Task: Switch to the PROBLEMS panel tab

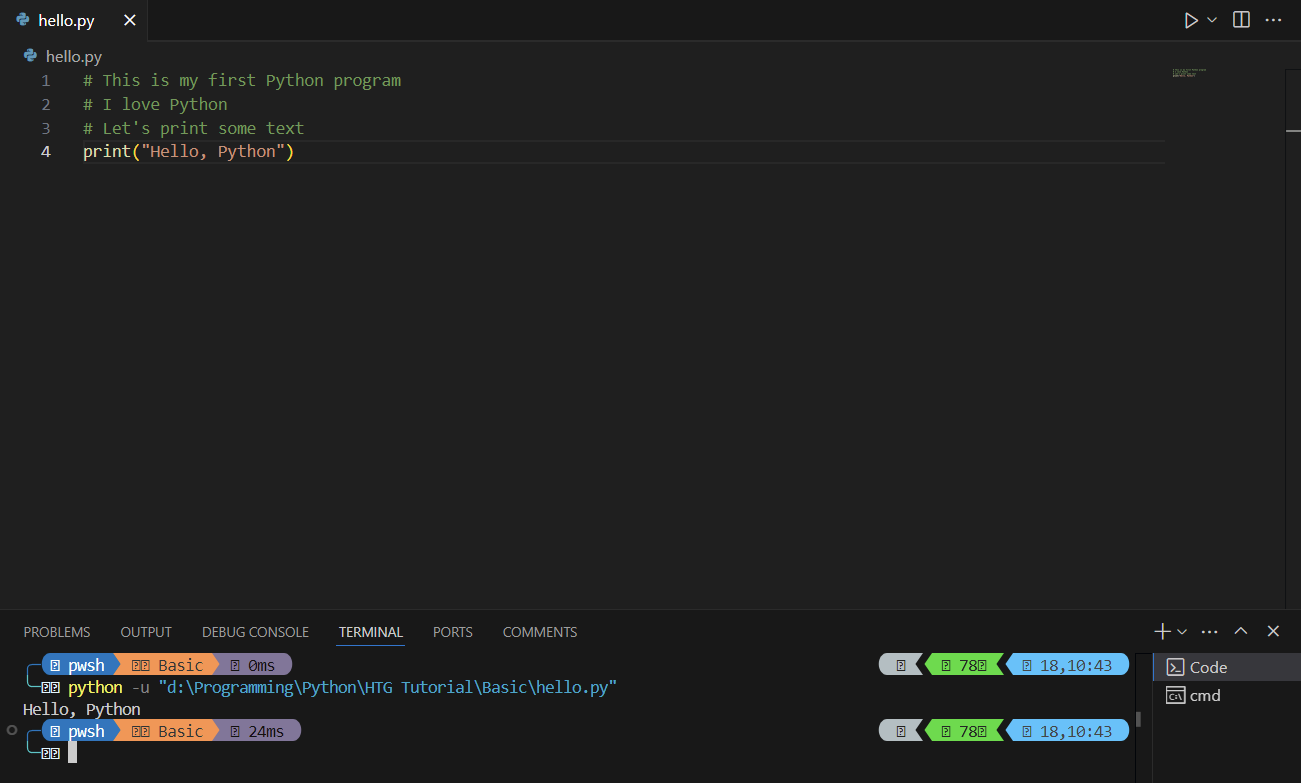Action: 57,632
